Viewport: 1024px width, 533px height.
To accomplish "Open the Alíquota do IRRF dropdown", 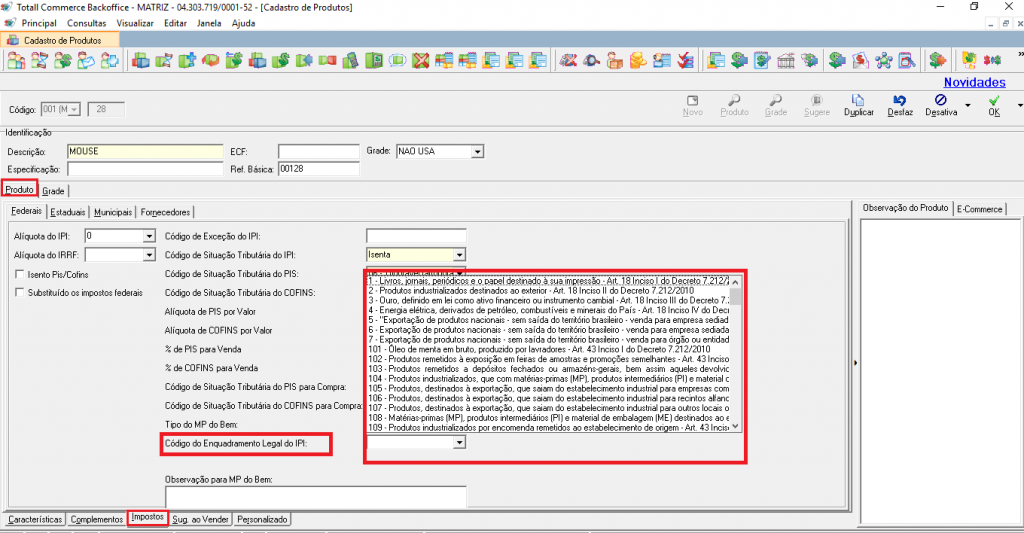I will point(149,255).
